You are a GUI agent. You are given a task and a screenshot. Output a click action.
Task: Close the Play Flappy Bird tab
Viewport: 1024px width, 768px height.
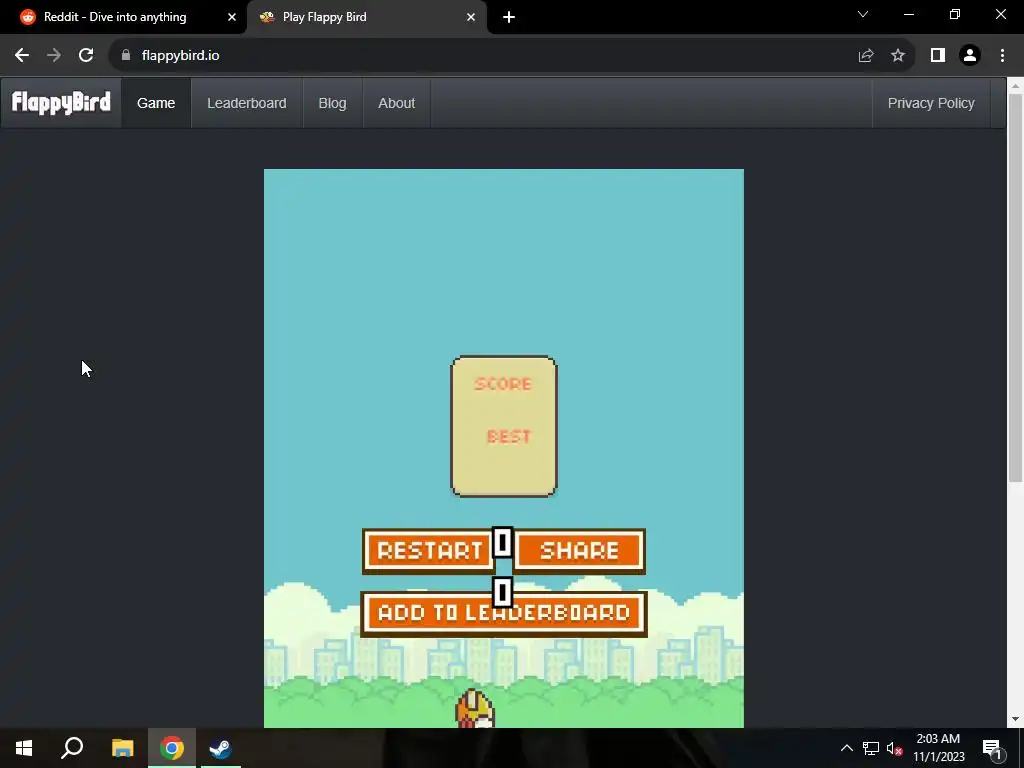tap(471, 17)
